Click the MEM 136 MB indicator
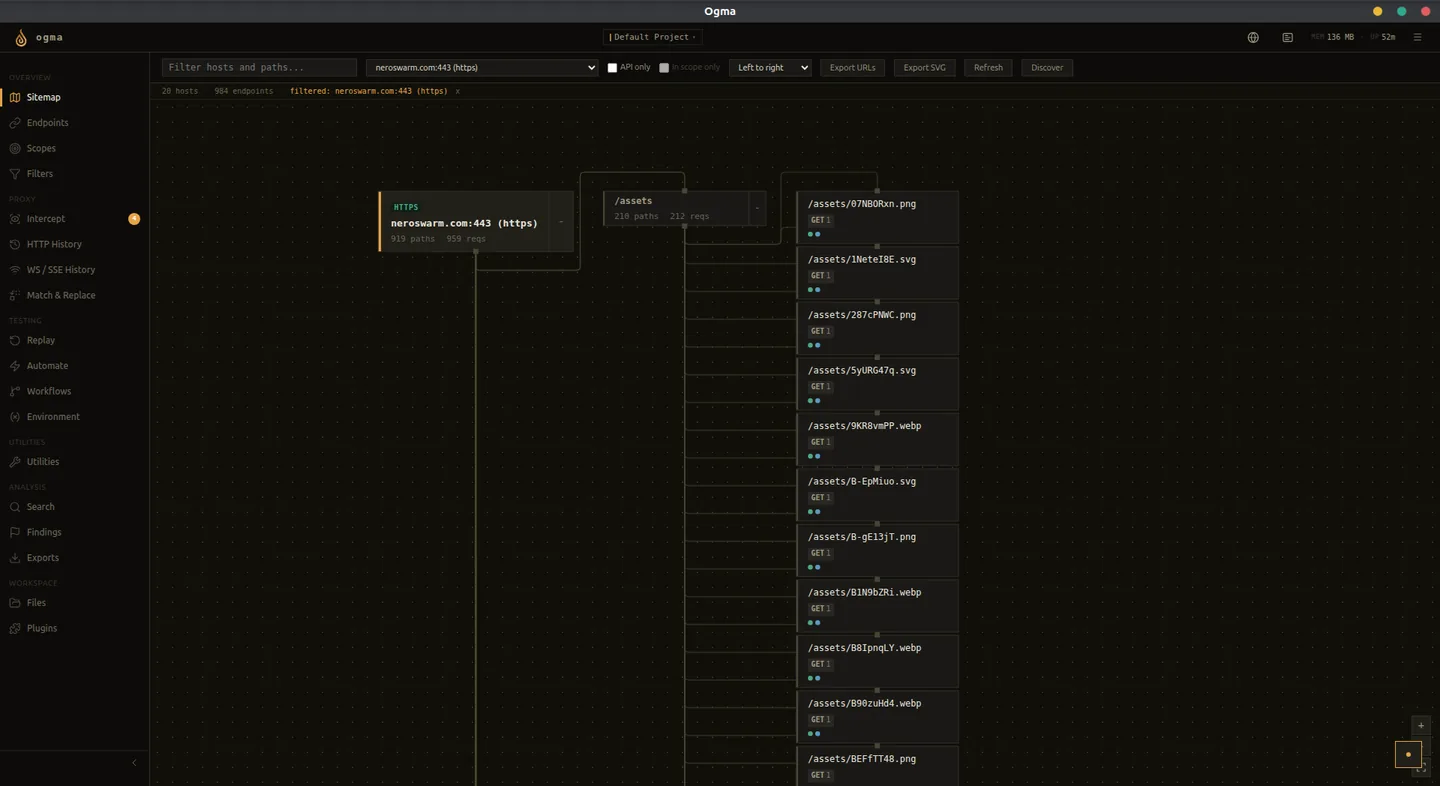This screenshot has width=1440, height=786. [x=1332, y=37]
